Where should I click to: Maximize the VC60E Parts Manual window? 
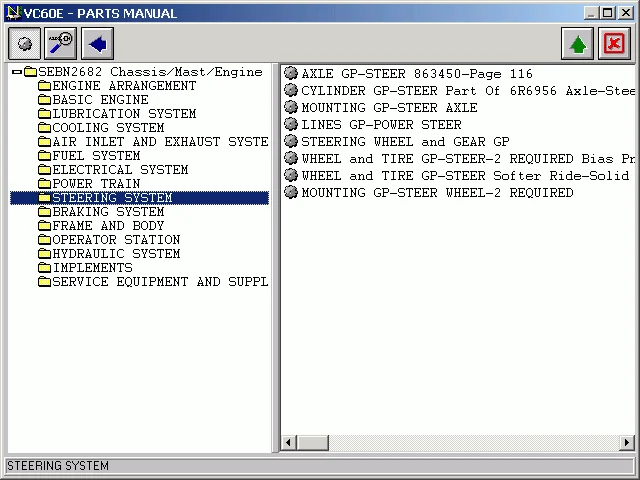[608, 13]
